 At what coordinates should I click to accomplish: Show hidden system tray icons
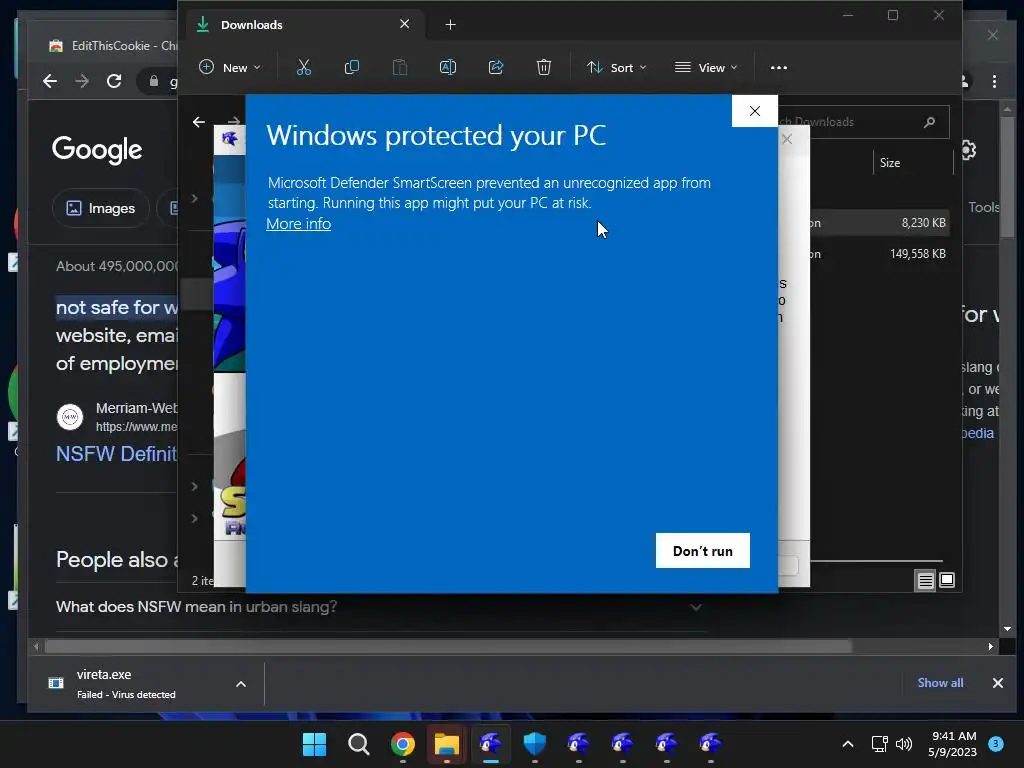click(x=848, y=744)
